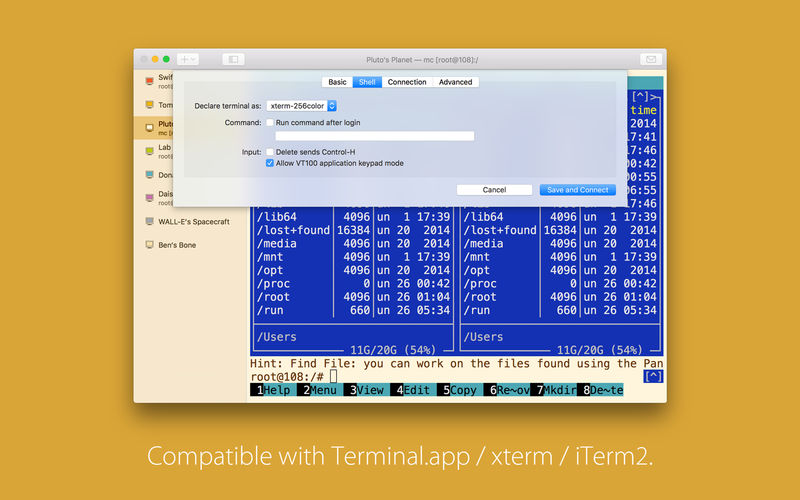Click the [^] panel toggle near prompt
This screenshot has height=500, width=800.
(x=653, y=377)
